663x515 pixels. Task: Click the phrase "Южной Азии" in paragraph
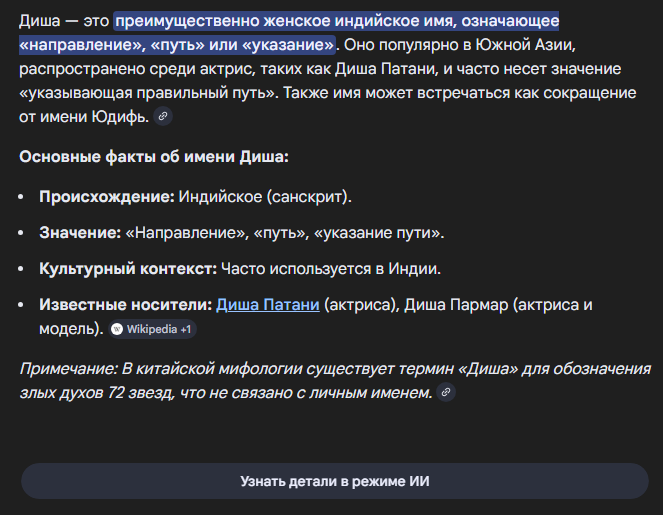pyautogui.click(x=525, y=45)
